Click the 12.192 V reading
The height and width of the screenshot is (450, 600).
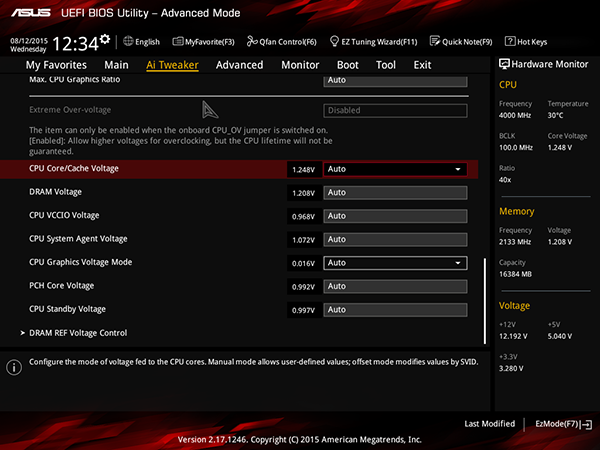point(514,336)
